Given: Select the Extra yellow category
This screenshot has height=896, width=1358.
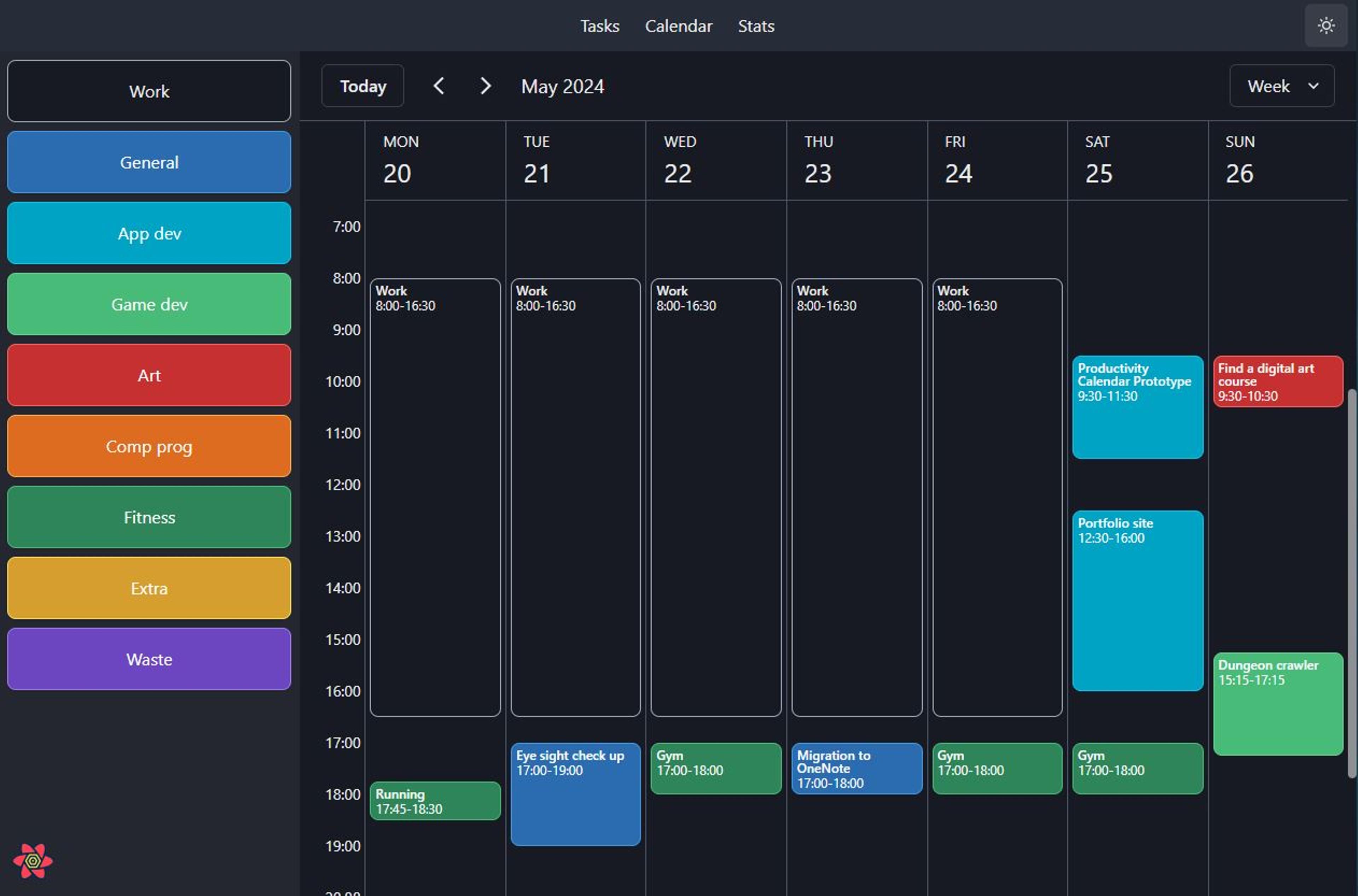Looking at the screenshot, I should pos(149,588).
